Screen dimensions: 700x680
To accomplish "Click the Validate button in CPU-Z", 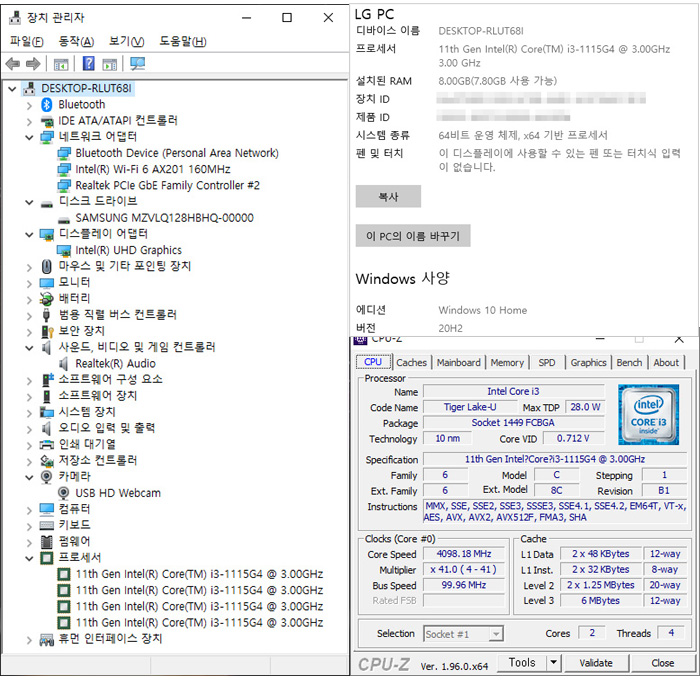I will point(596,663).
